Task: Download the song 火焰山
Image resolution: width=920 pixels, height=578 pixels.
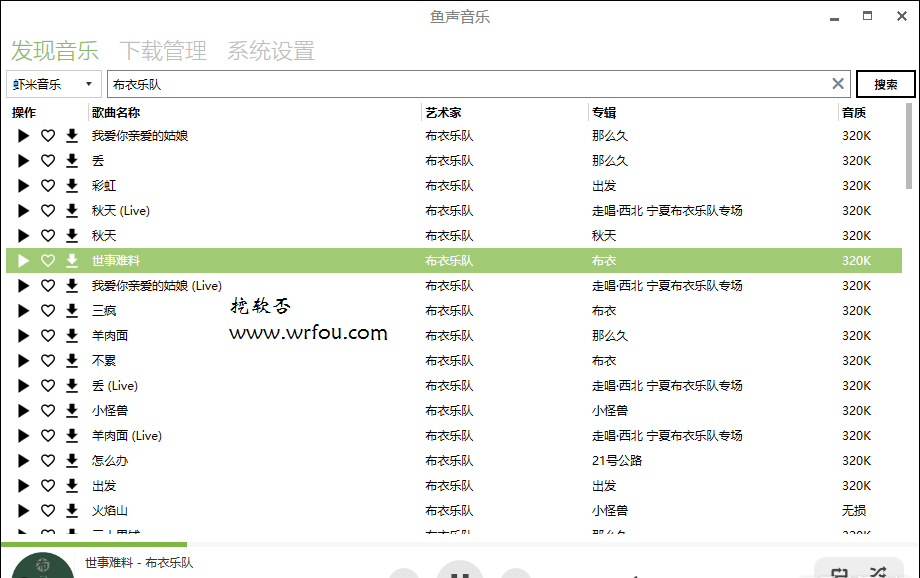Action: (x=72, y=511)
